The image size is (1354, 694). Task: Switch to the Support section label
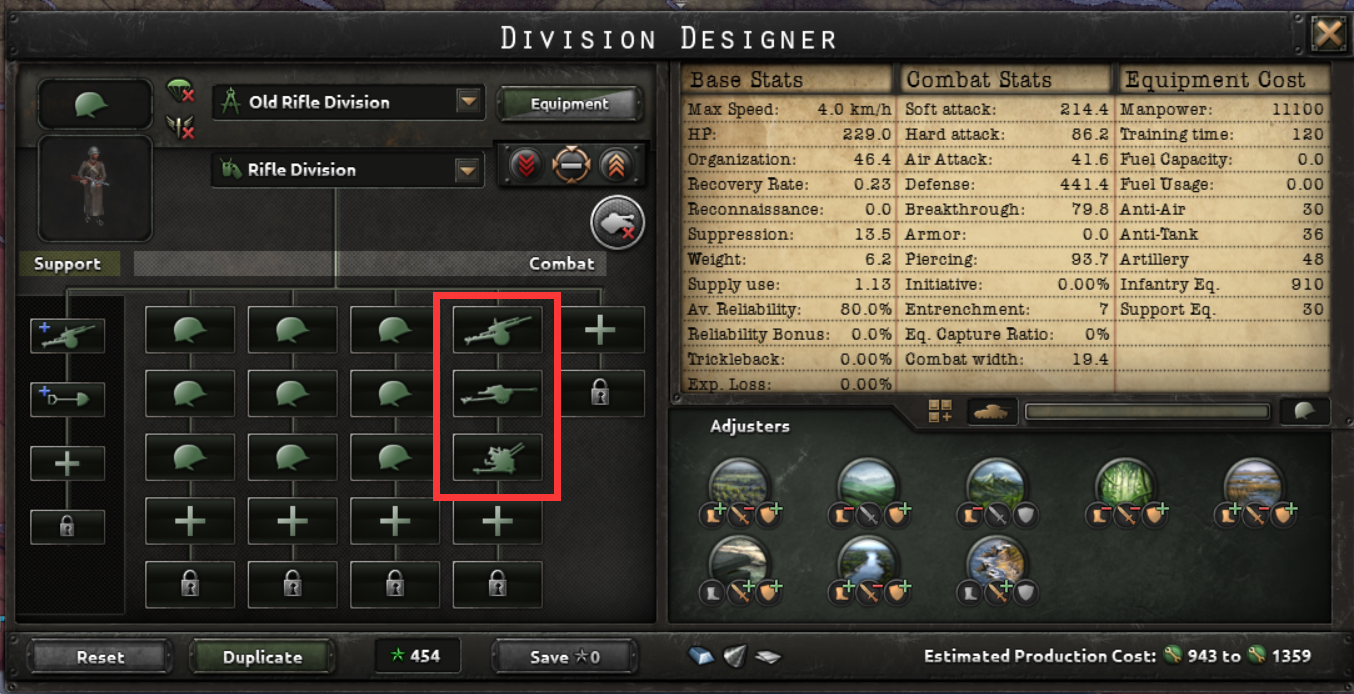coord(67,264)
